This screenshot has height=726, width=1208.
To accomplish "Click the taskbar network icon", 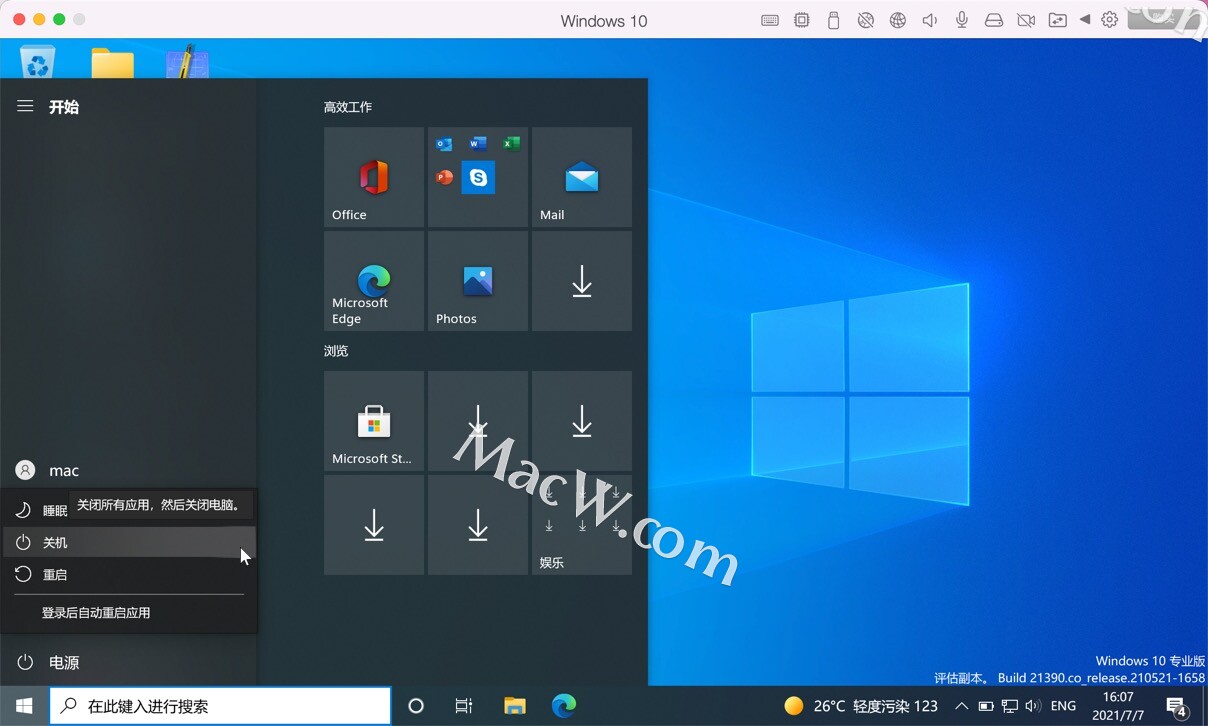I will coord(1009,706).
